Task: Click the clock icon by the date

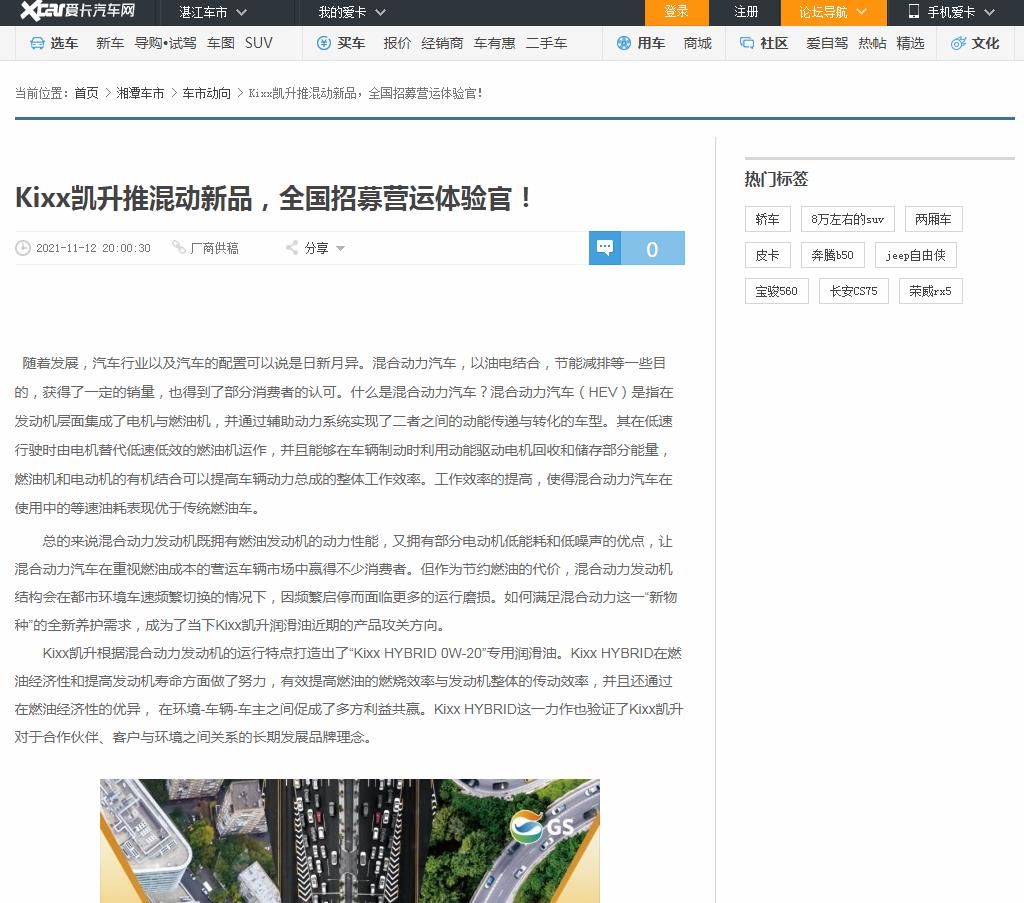Action: (23, 248)
